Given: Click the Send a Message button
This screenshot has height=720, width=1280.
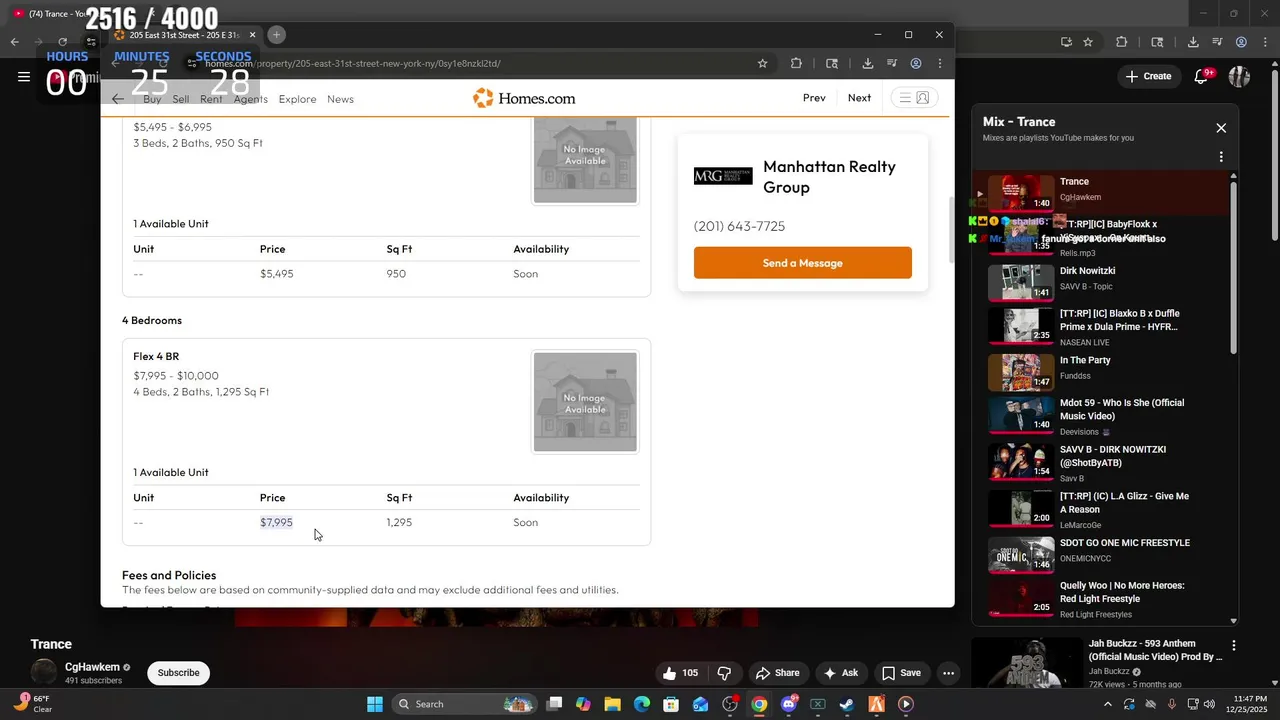Looking at the screenshot, I should coord(803,263).
